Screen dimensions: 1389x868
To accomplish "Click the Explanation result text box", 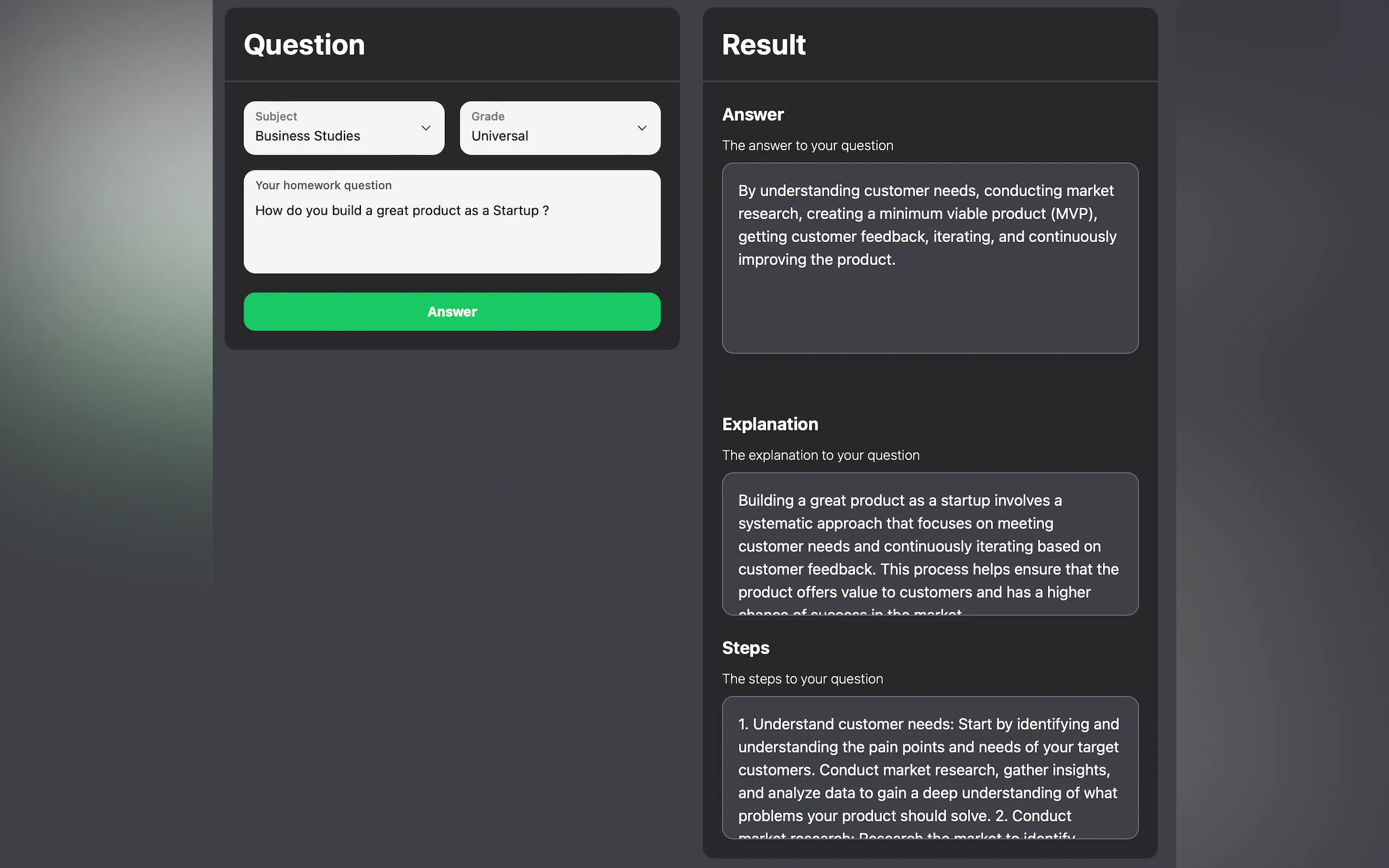I will [x=930, y=544].
